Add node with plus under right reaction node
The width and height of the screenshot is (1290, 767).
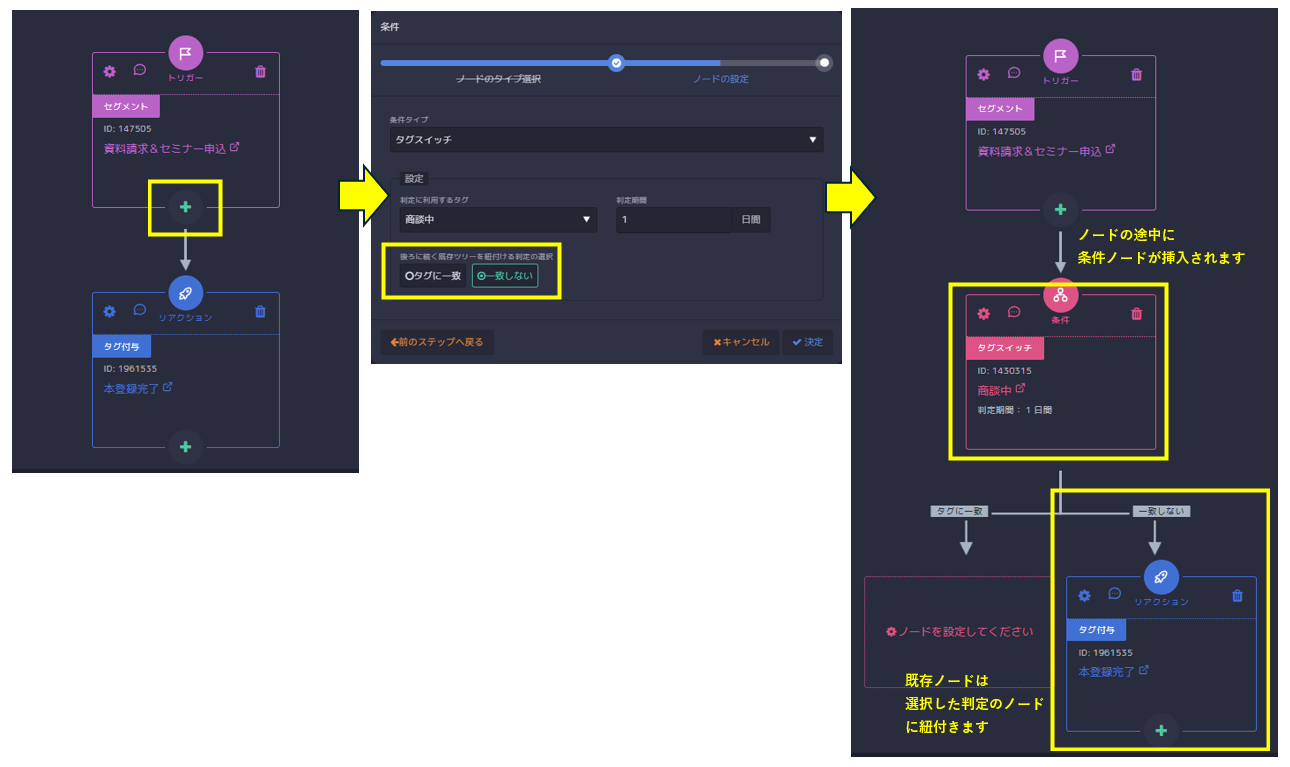pyautogui.click(x=1161, y=731)
